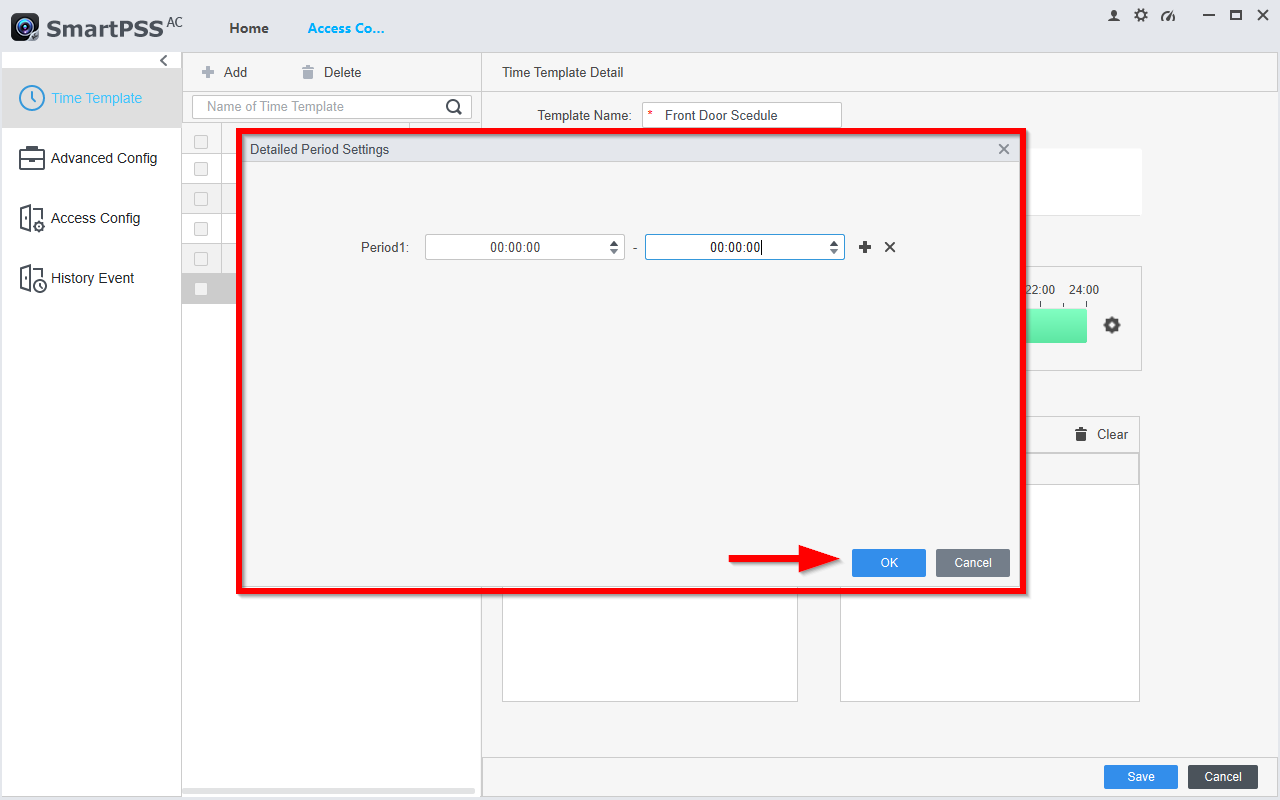Viewport: 1280px width, 800px height.
Task: Check the first template row checkbox
Action: 201,169
